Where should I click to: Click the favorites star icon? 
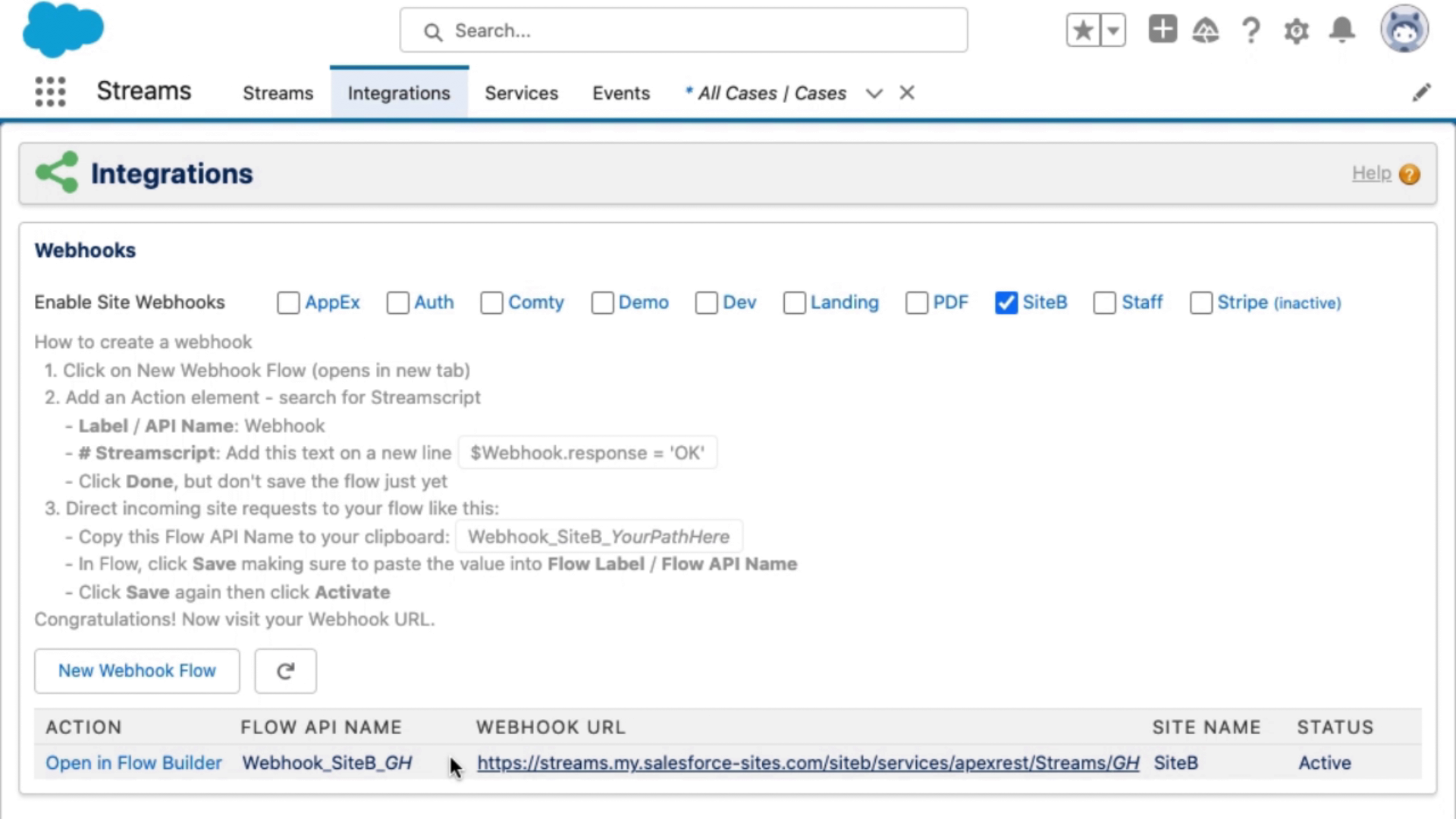(x=1083, y=30)
